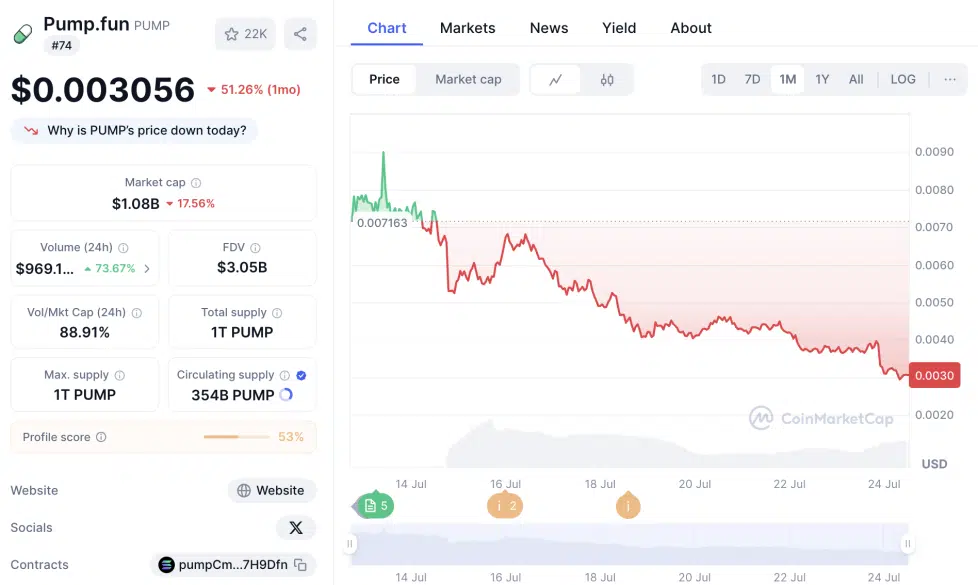Copy the pumpCm contract address

pyautogui.click(x=300, y=565)
